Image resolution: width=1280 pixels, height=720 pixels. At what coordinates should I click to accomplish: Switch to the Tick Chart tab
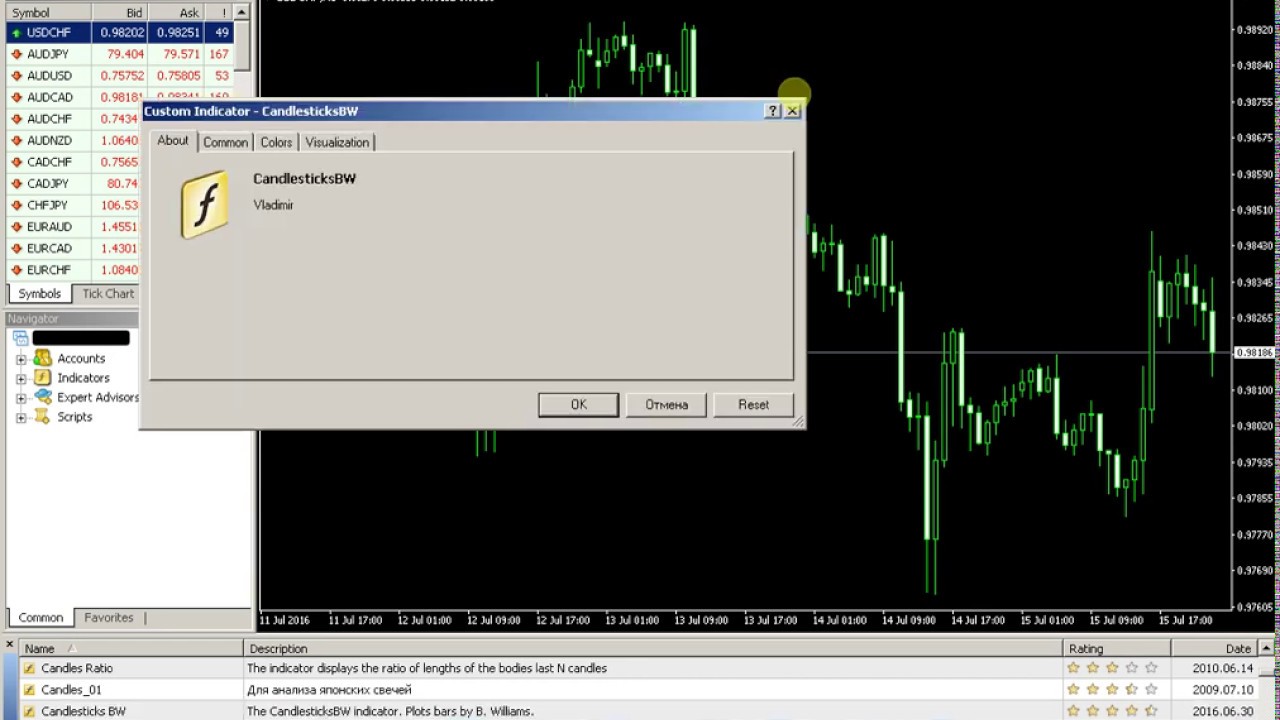click(x=108, y=293)
